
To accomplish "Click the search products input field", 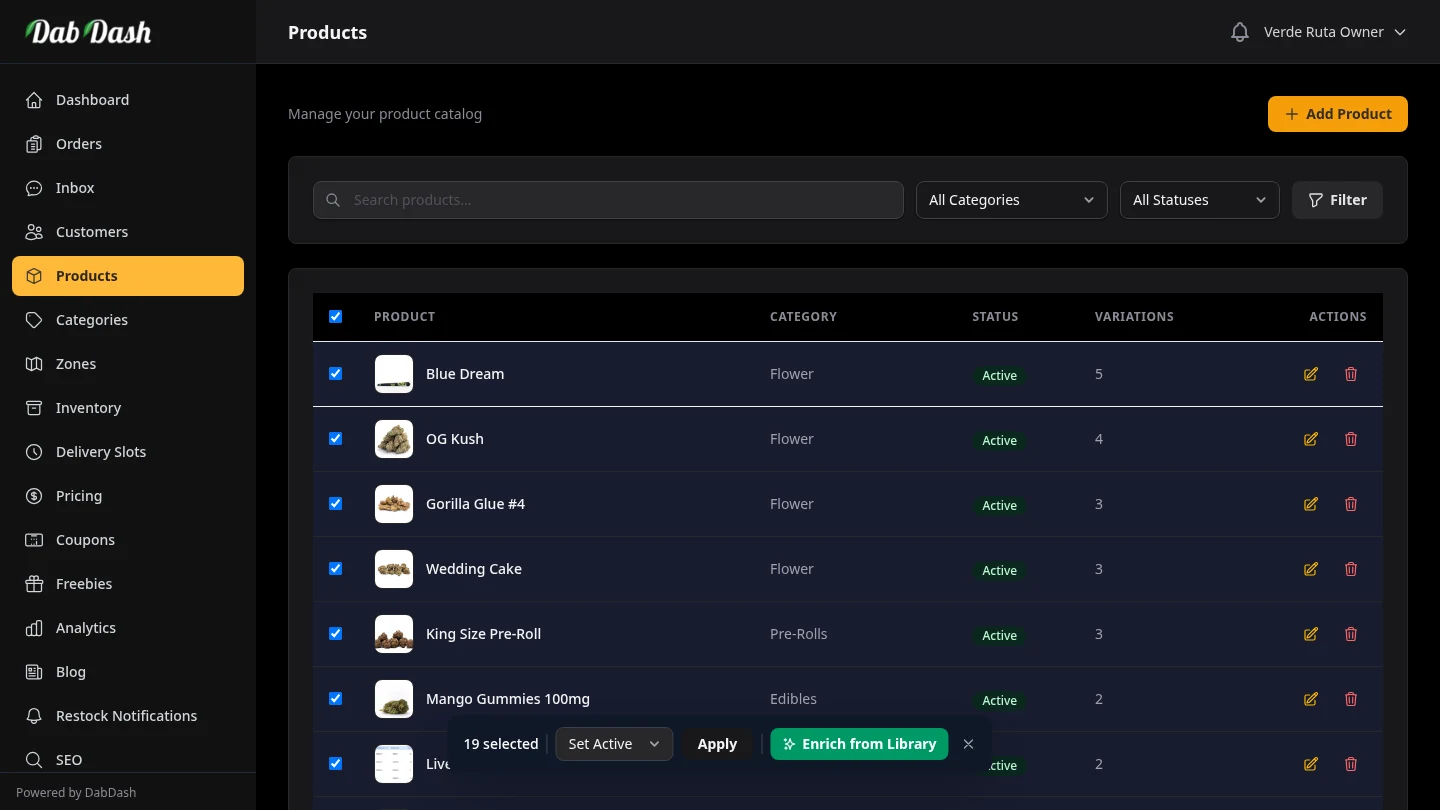I will pyautogui.click(x=607, y=200).
